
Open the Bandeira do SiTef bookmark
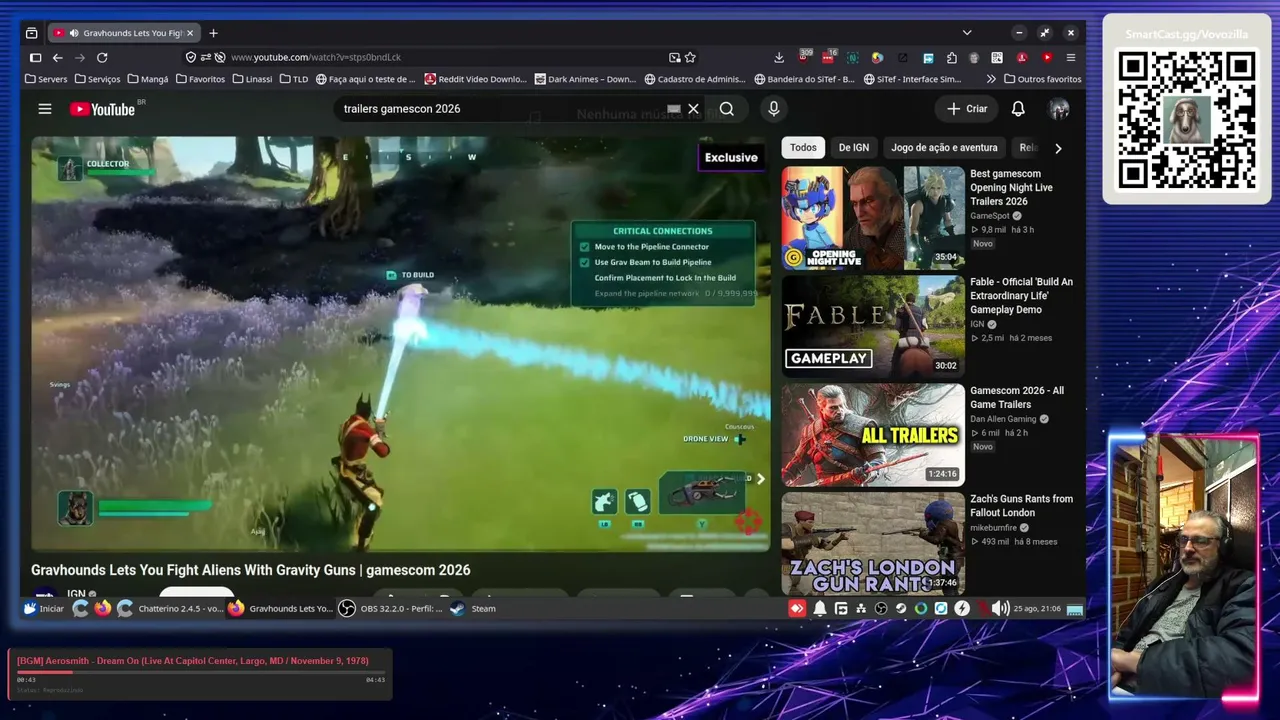coord(805,79)
